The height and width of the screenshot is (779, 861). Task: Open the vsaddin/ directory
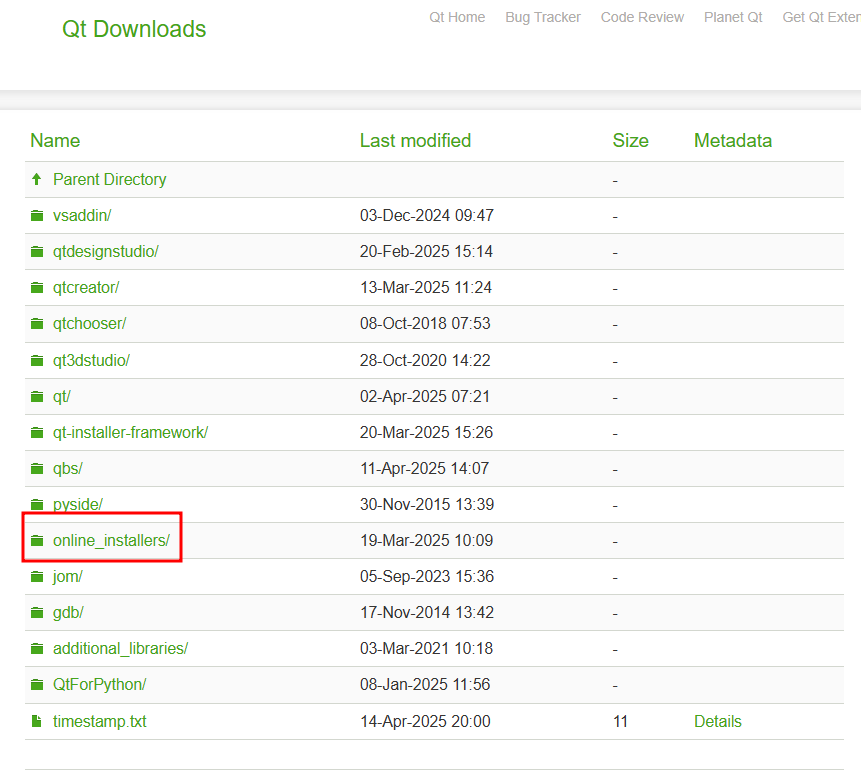(x=82, y=216)
